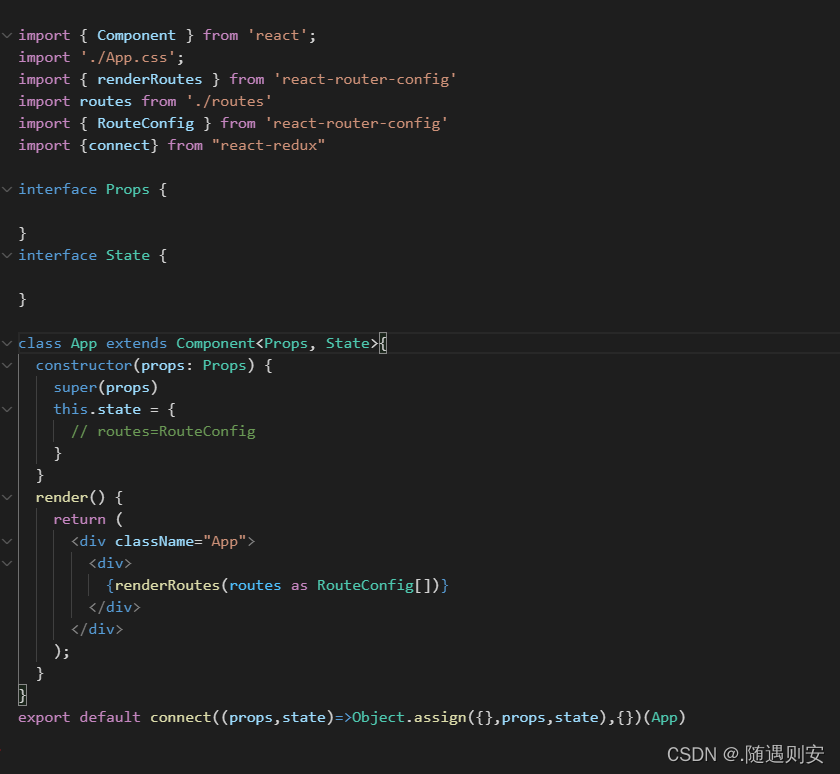Viewport: 840px width, 774px height.
Task: Click the "react-redux" string
Action: pyautogui.click(x=268, y=146)
